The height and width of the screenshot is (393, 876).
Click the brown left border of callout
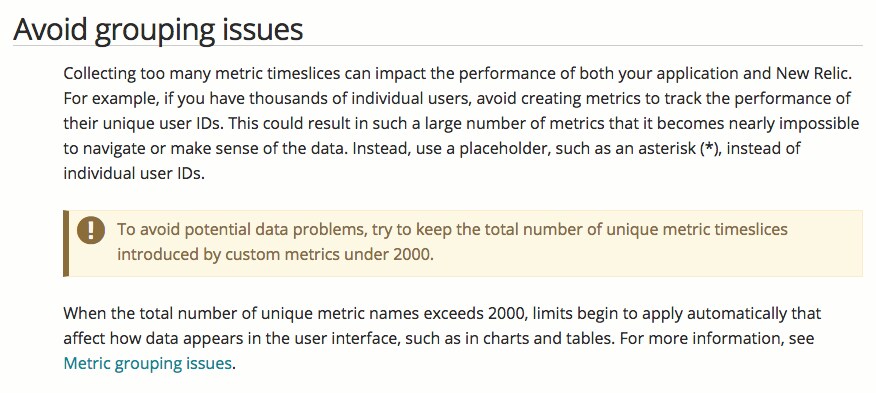[66, 243]
